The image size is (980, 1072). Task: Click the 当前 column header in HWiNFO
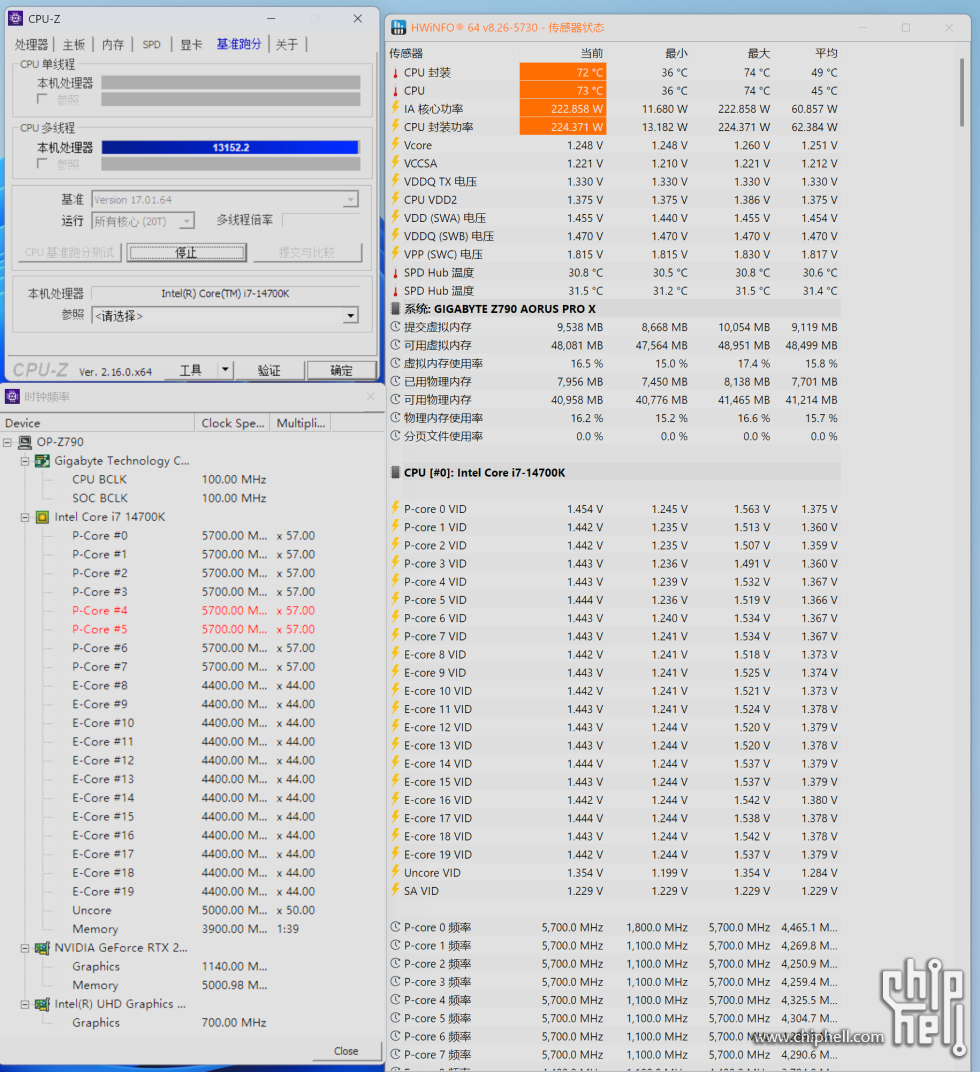point(592,53)
